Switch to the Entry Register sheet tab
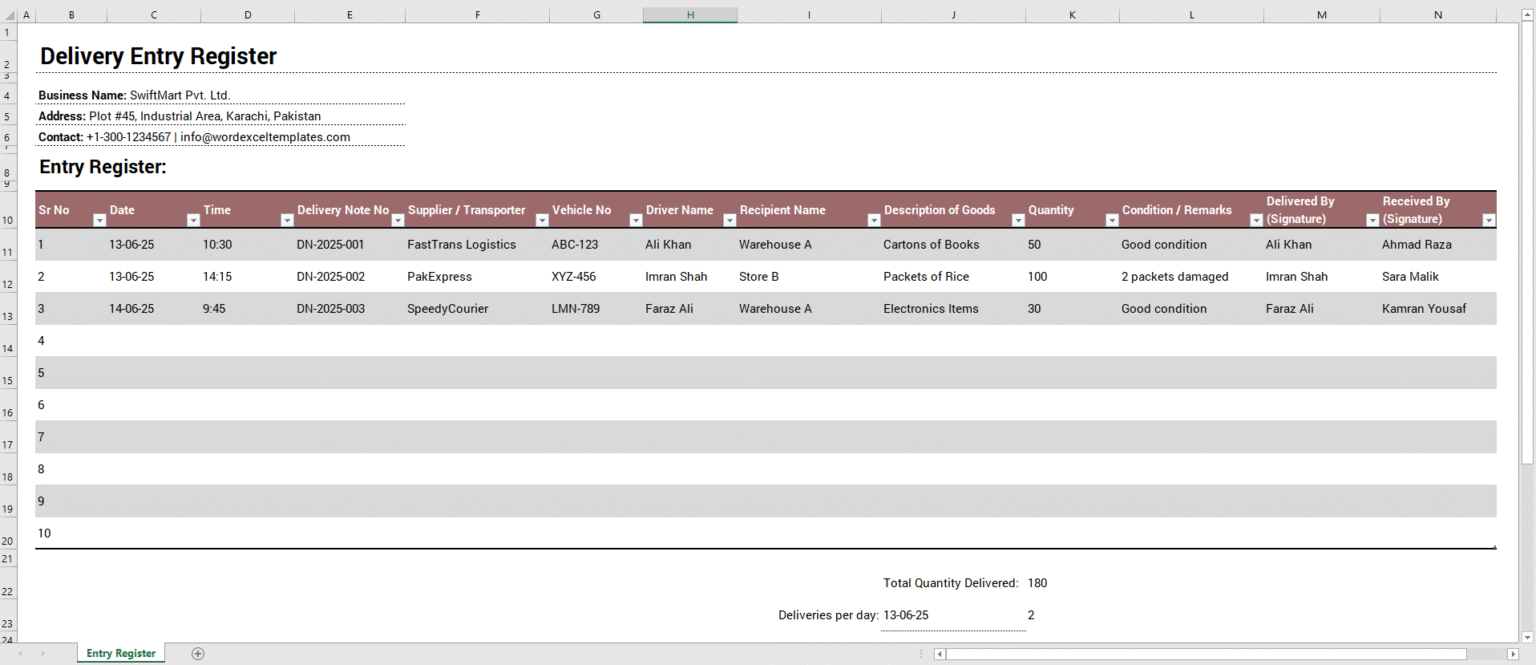This screenshot has height=665, width=1536. pos(119,653)
